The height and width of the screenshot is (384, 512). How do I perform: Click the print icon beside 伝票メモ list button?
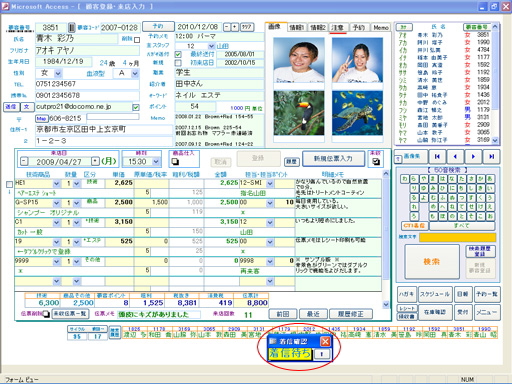click(x=46, y=314)
